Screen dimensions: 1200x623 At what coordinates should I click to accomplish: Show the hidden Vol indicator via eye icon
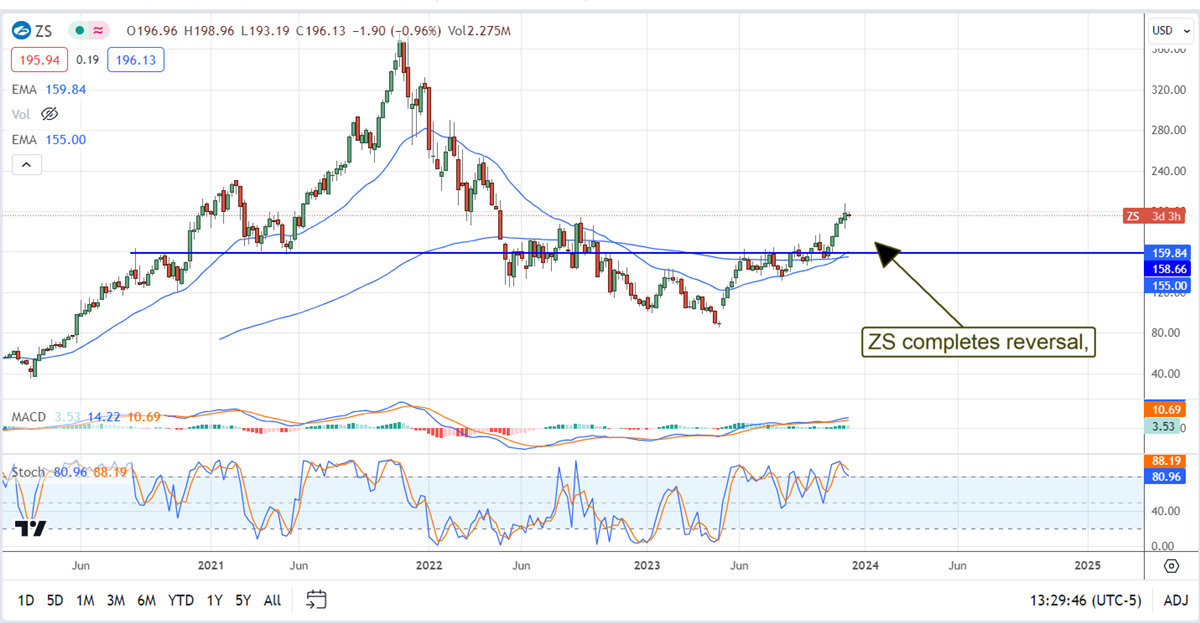[49, 114]
